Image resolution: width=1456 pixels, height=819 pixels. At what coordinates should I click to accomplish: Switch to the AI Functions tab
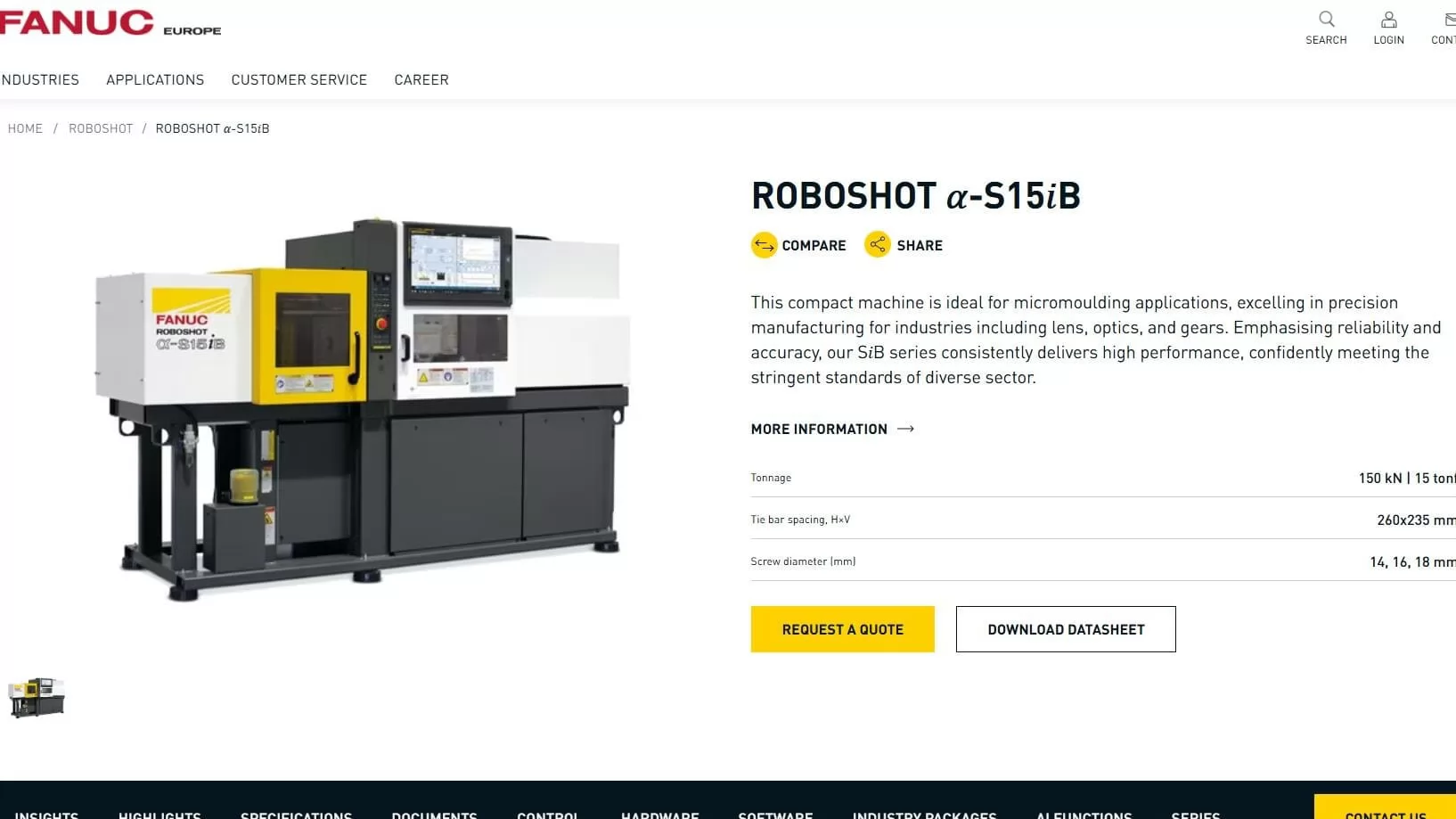(x=1084, y=815)
